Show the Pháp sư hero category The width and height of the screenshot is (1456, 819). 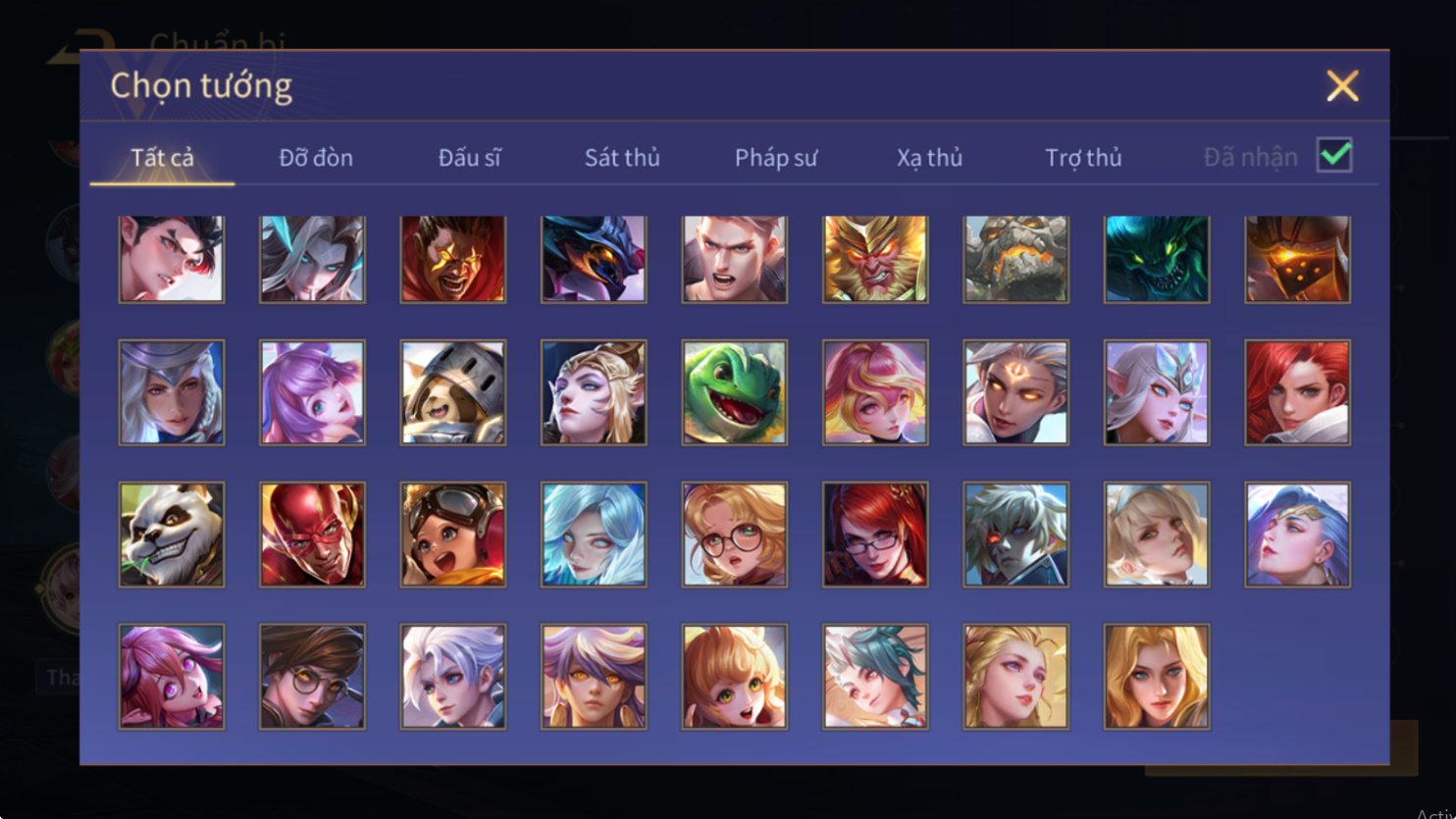776,157
